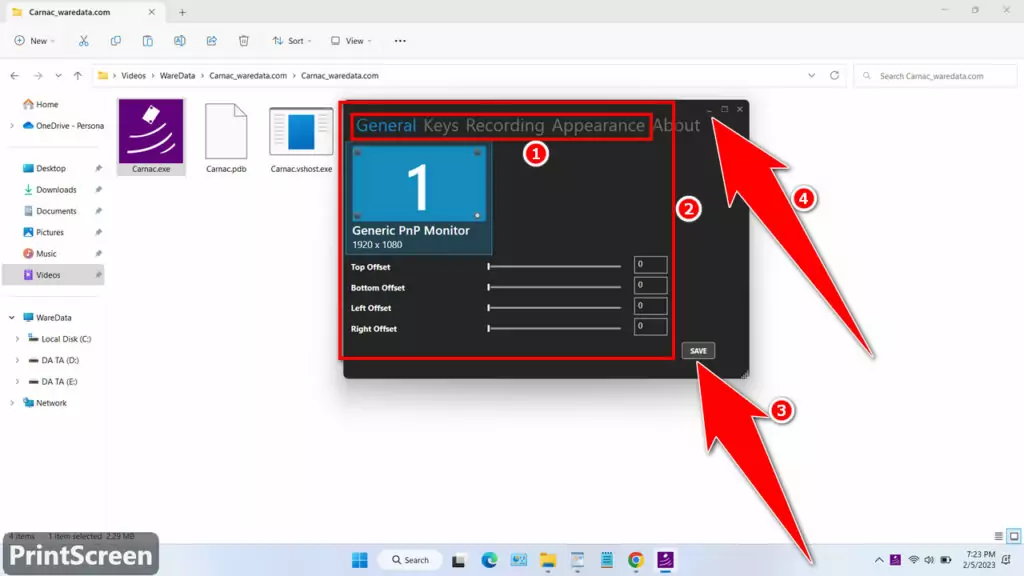1024x576 pixels.
Task: Open the Sort dropdown menu
Action: (292, 41)
